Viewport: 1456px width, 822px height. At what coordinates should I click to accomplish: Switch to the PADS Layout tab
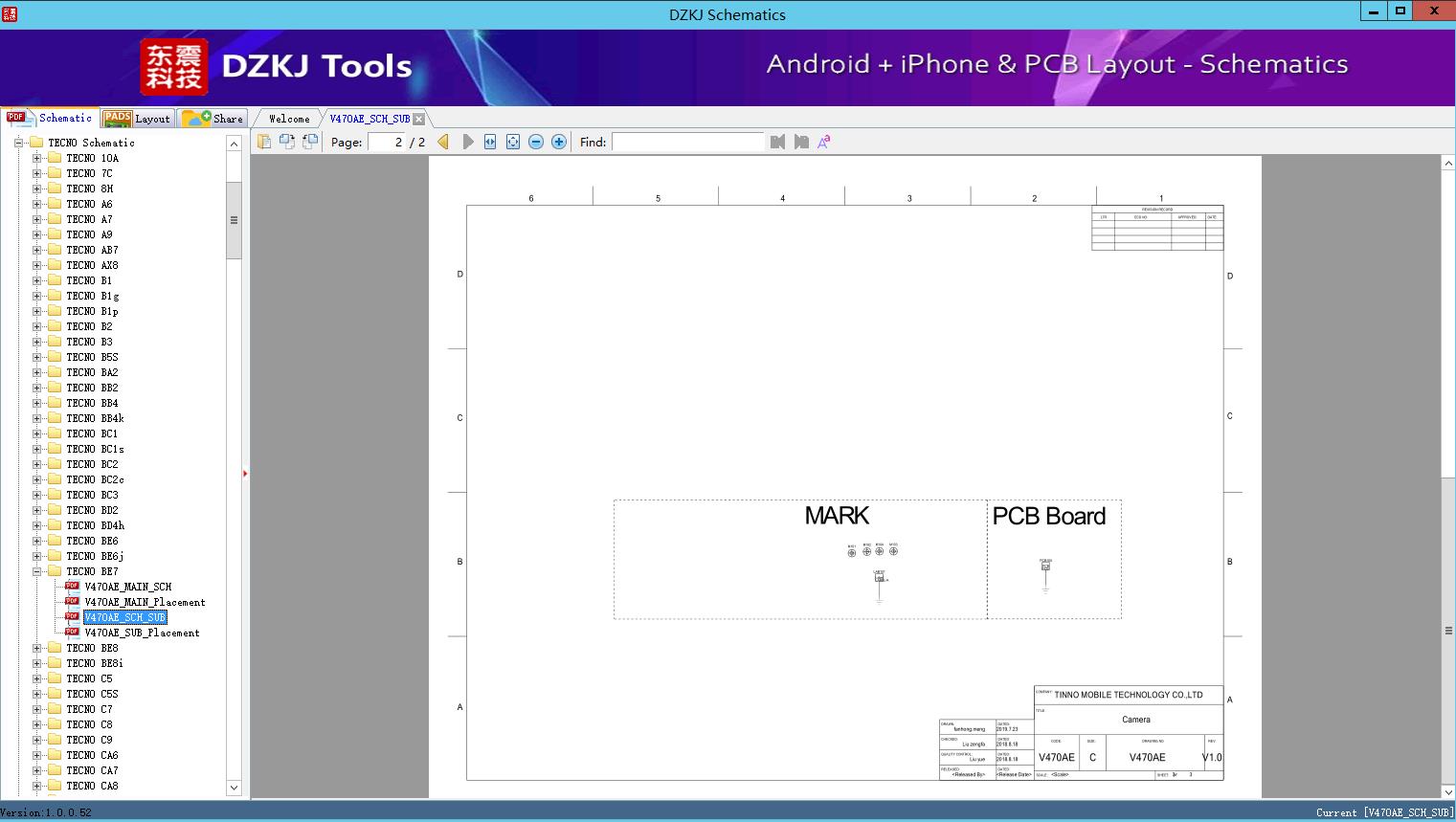click(137, 119)
